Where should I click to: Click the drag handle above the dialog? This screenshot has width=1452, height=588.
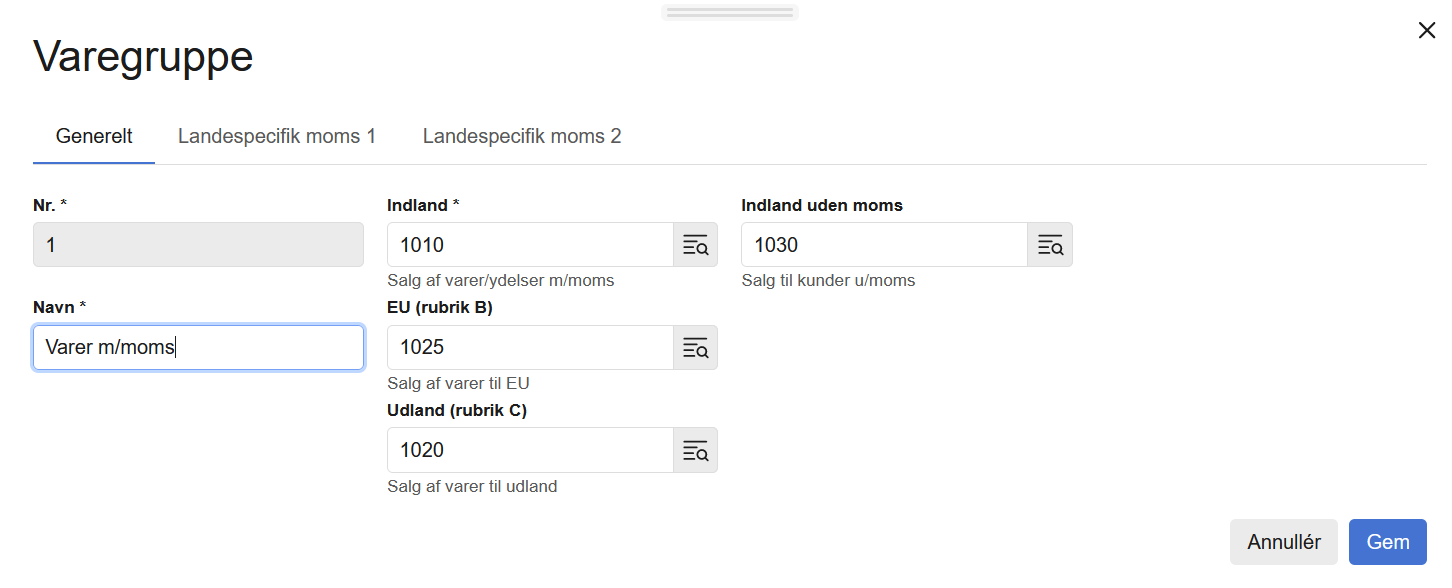click(x=729, y=13)
